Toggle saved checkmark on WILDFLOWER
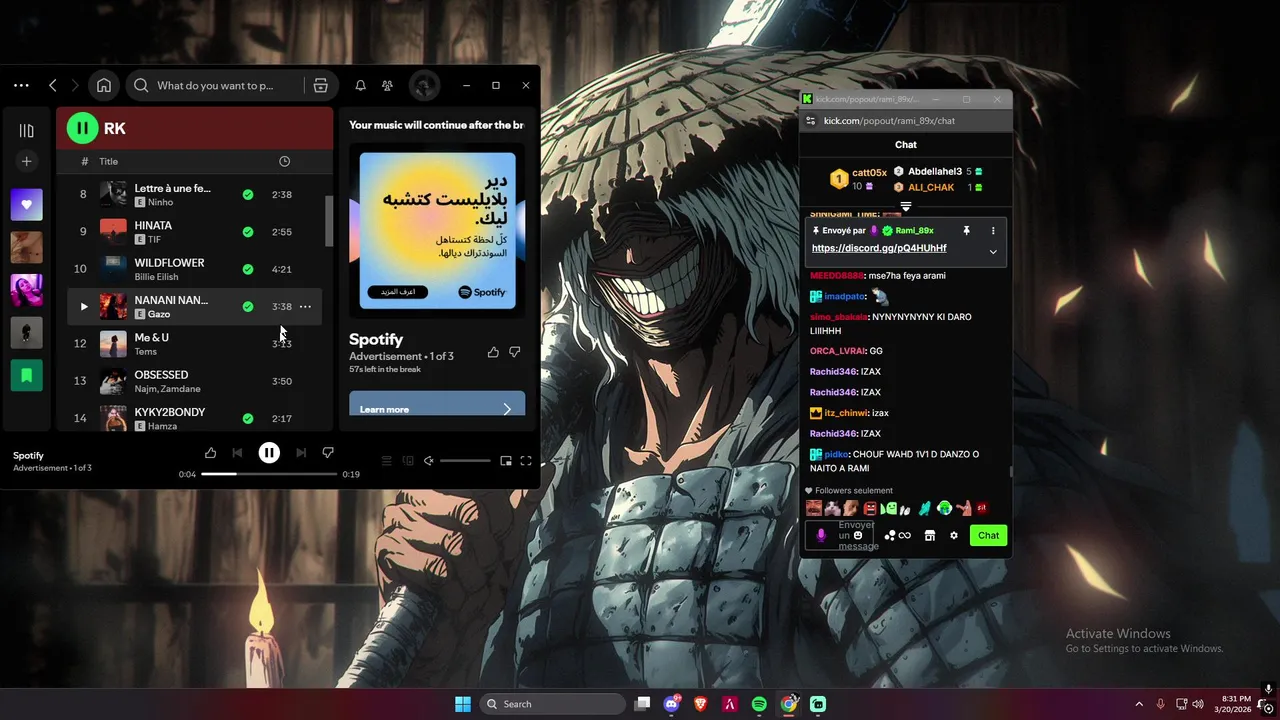The width and height of the screenshot is (1280, 720). [248, 269]
